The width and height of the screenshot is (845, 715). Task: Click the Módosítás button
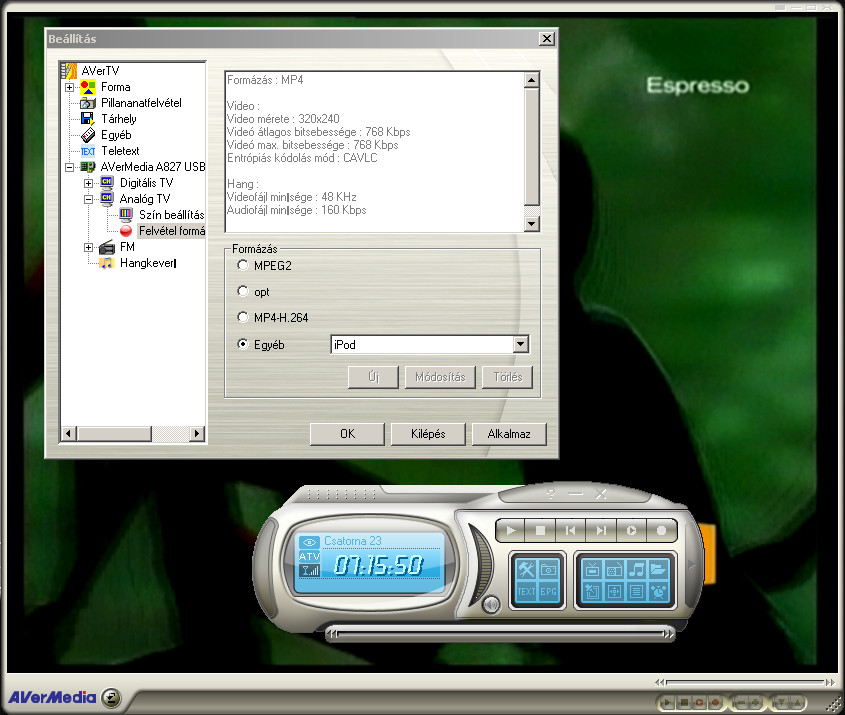(440, 377)
